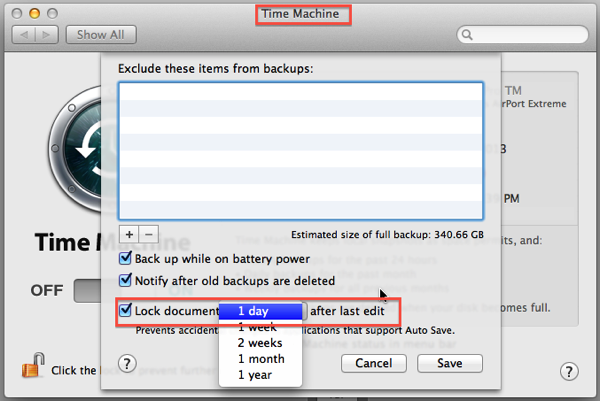600x401 pixels.
Task: Click the Estimated size of full backup text
Action: pos(387,235)
